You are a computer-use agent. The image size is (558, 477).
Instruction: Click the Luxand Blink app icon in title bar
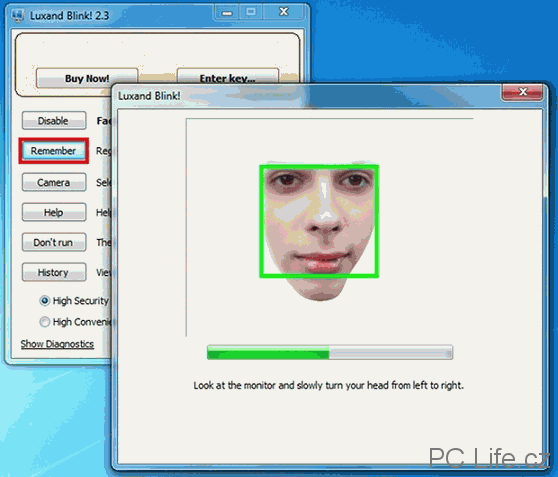coord(17,15)
